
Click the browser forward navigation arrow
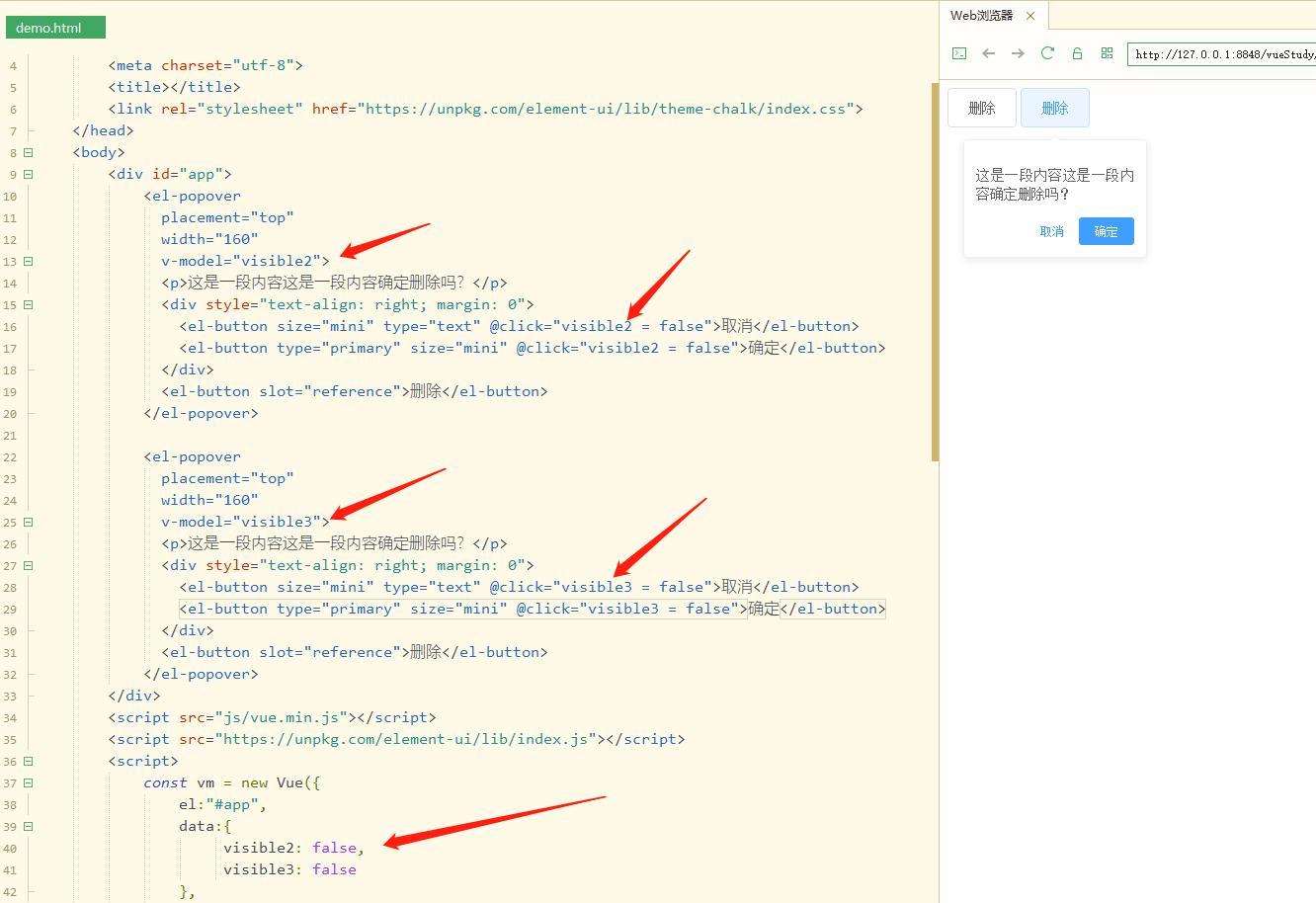(1018, 53)
